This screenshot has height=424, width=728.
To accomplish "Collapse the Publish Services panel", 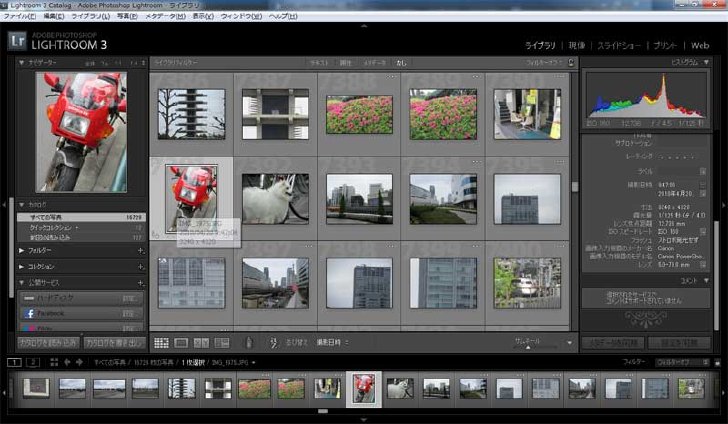I will [x=21, y=283].
